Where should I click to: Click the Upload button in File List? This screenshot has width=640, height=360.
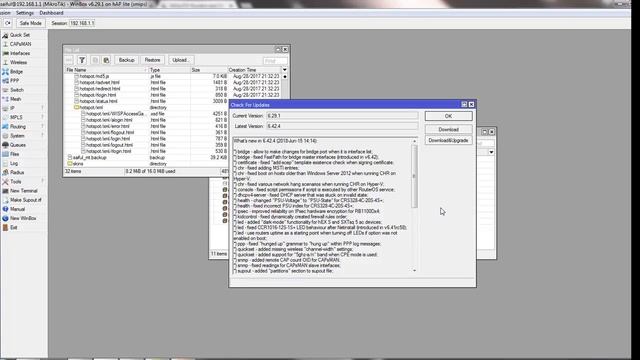180,60
